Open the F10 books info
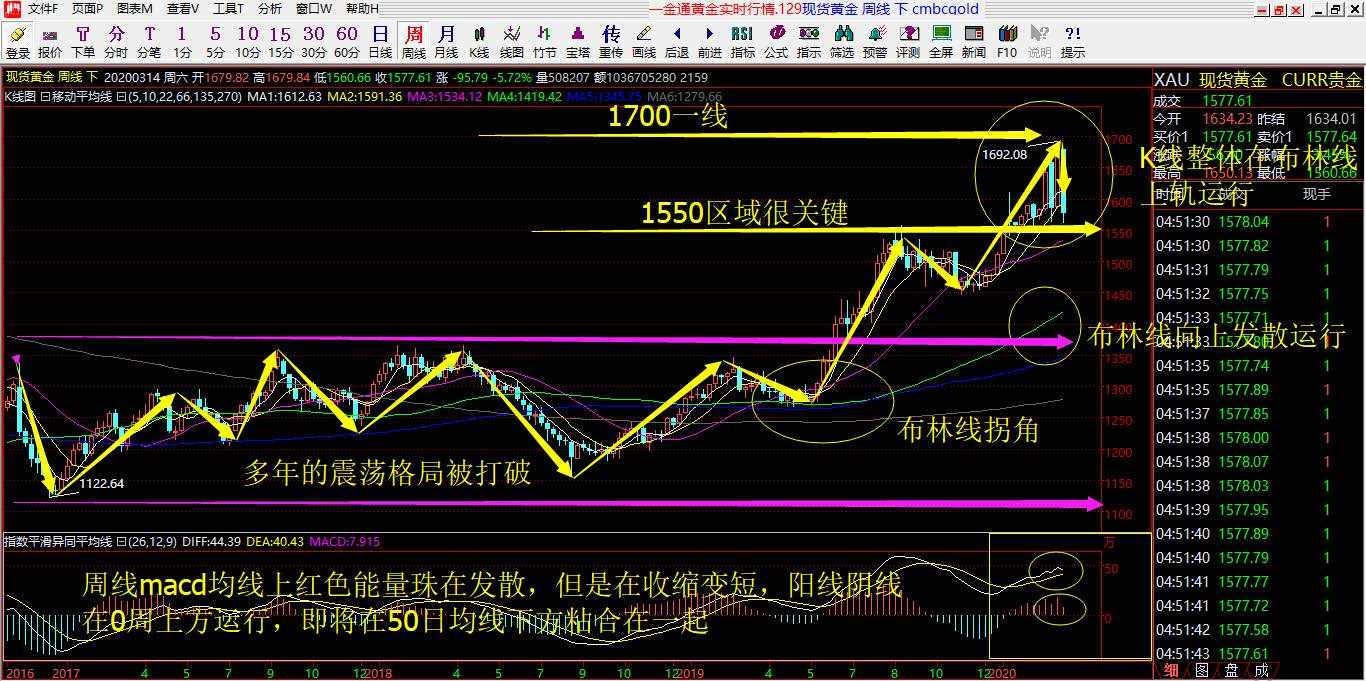Viewport: 1366px width, 681px height. (x=1007, y=42)
